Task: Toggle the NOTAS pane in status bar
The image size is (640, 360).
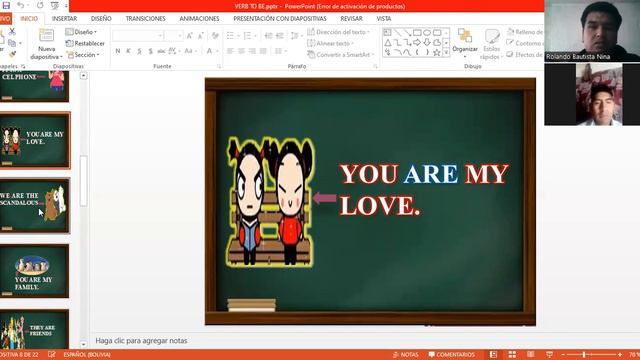Action: (405, 355)
